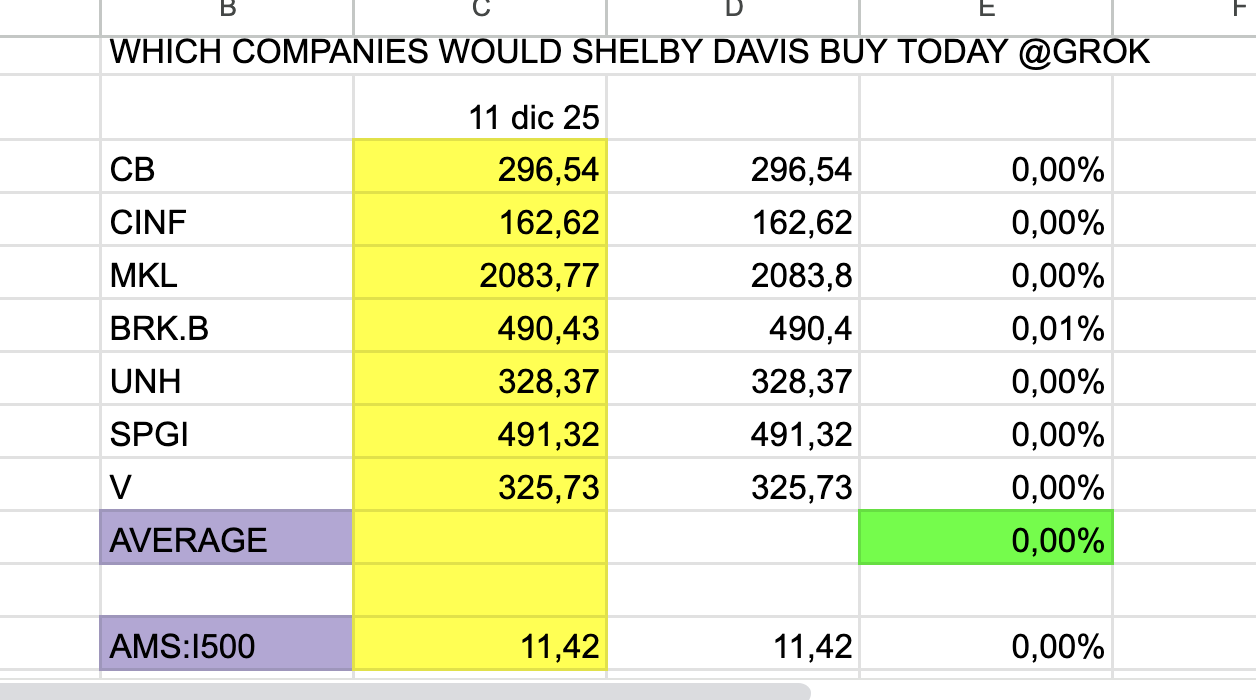Click the purple AMS:I500 label cell
Image resolution: width=1256 pixels, height=700 pixels.
pos(227,646)
